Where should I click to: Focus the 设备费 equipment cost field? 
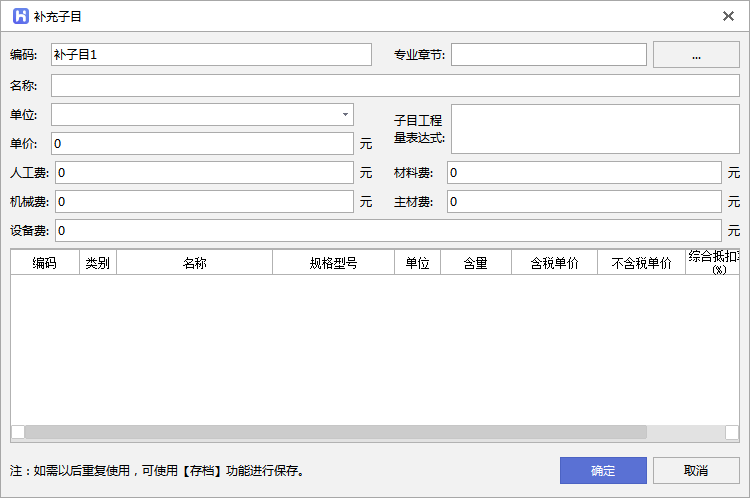pyautogui.click(x=387, y=231)
